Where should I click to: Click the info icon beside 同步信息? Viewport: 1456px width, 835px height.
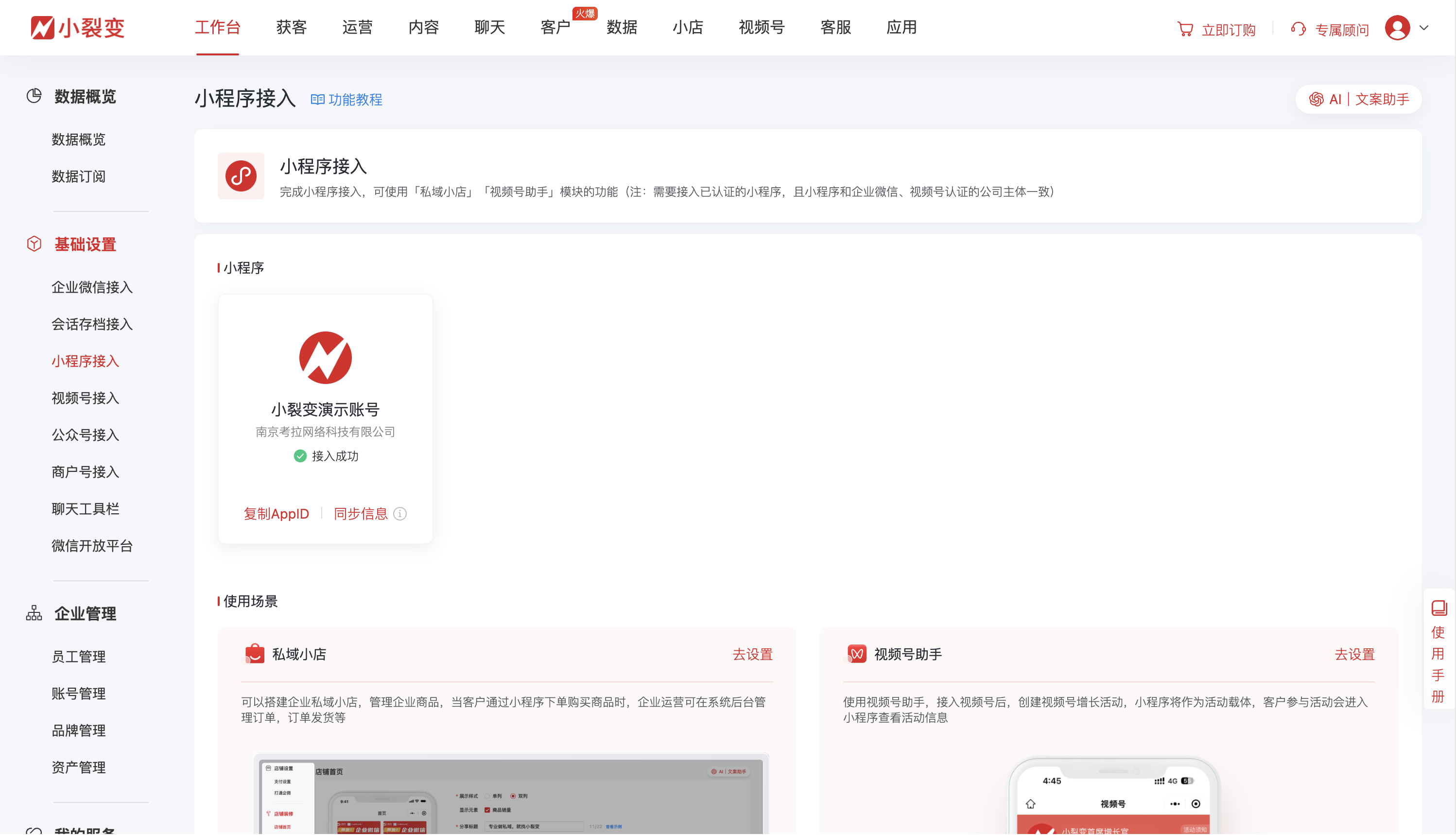[400, 514]
